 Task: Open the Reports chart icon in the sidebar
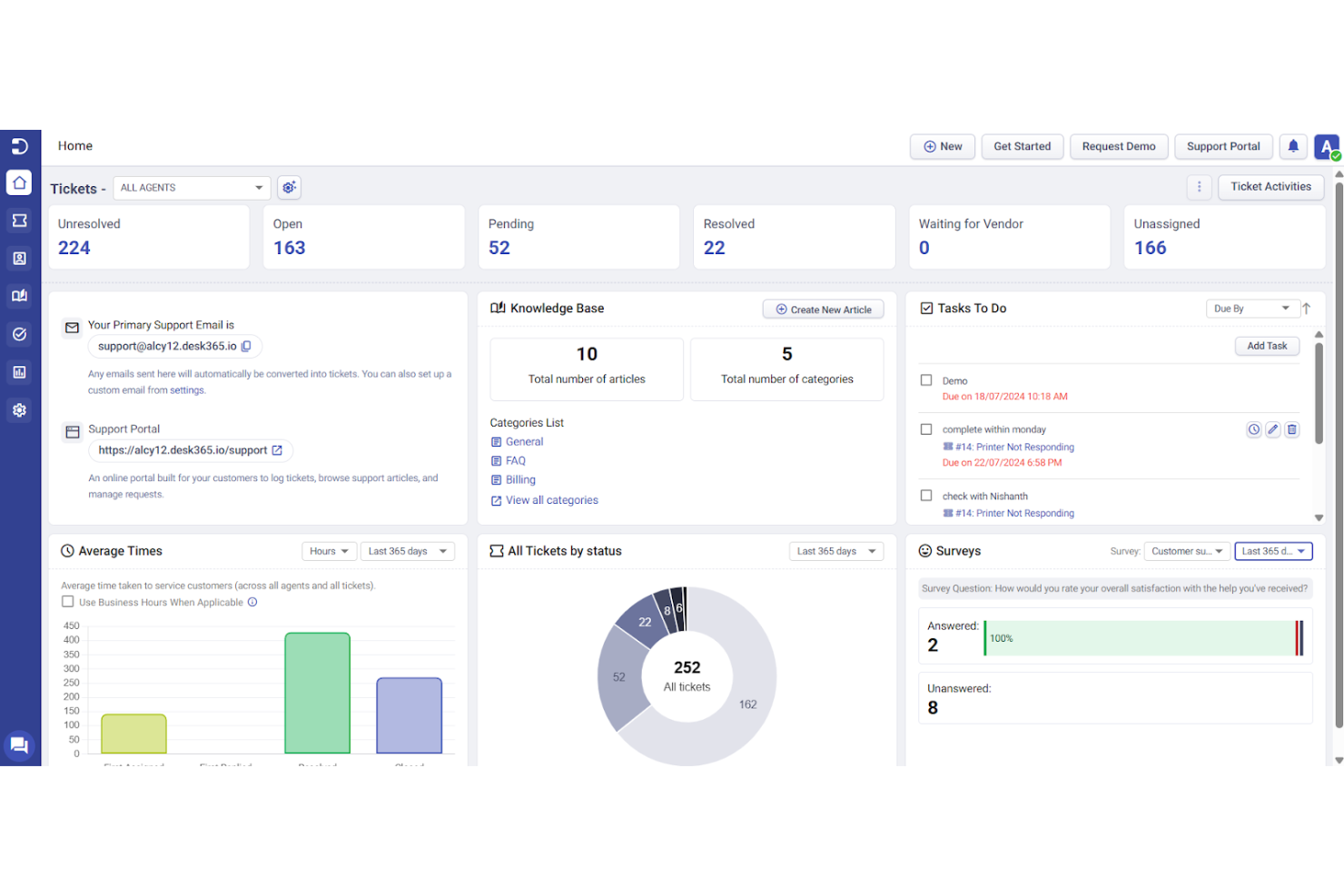pos(19,371)
